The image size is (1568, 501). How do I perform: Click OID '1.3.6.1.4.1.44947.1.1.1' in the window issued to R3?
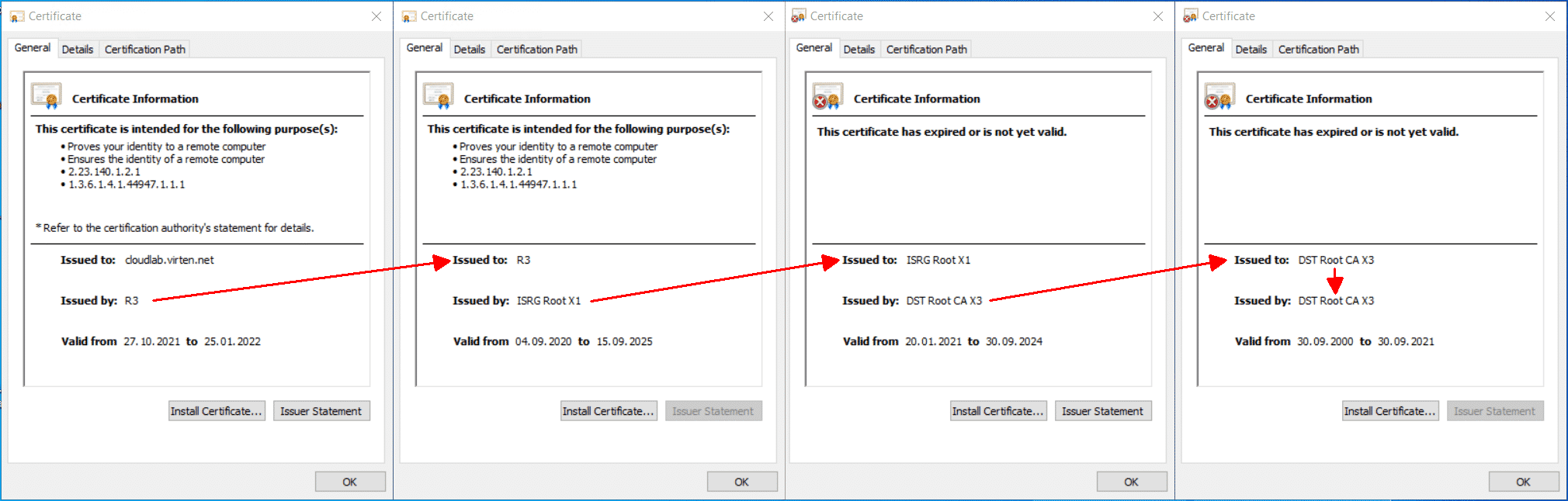tap(519, 185)
